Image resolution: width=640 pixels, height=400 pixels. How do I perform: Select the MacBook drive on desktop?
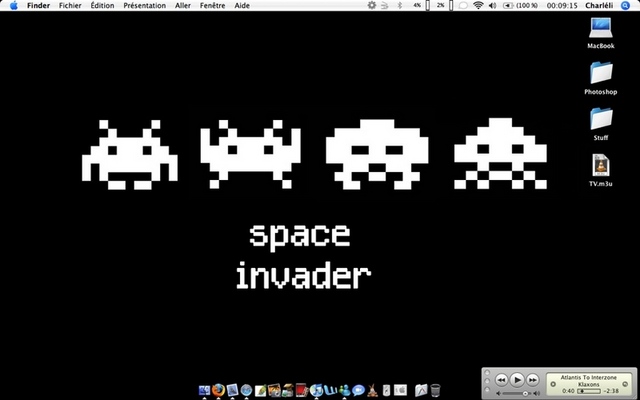(x=600, y=28)
